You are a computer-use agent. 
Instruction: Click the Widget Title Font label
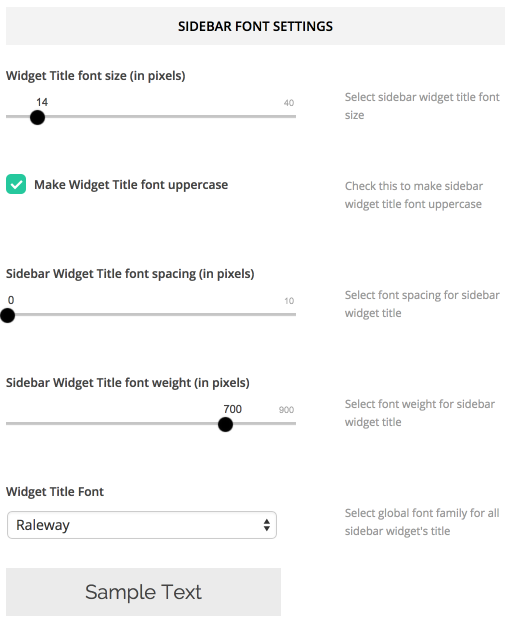(55, 491)
